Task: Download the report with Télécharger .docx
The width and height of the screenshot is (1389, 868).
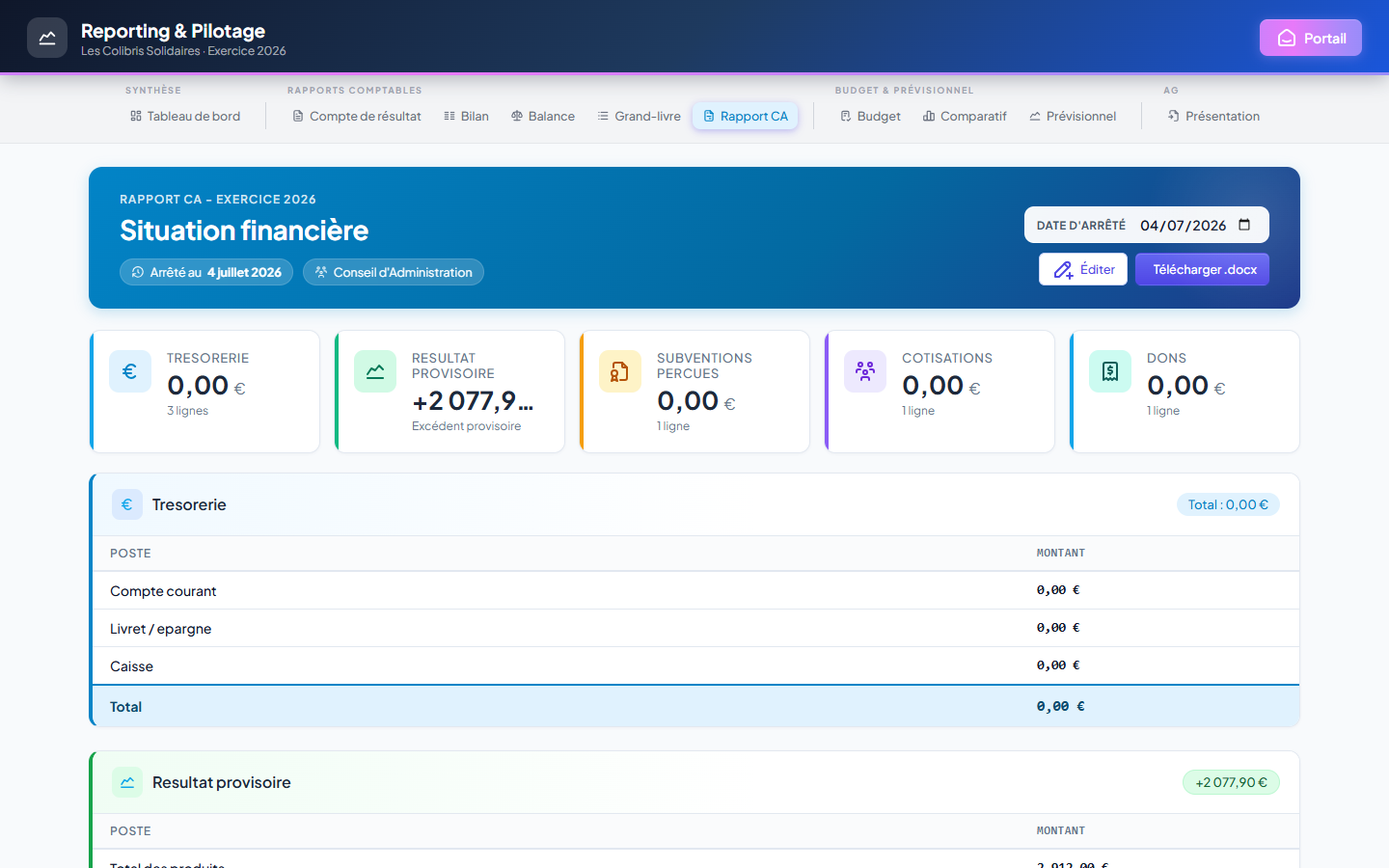Action: [1203, 269]
